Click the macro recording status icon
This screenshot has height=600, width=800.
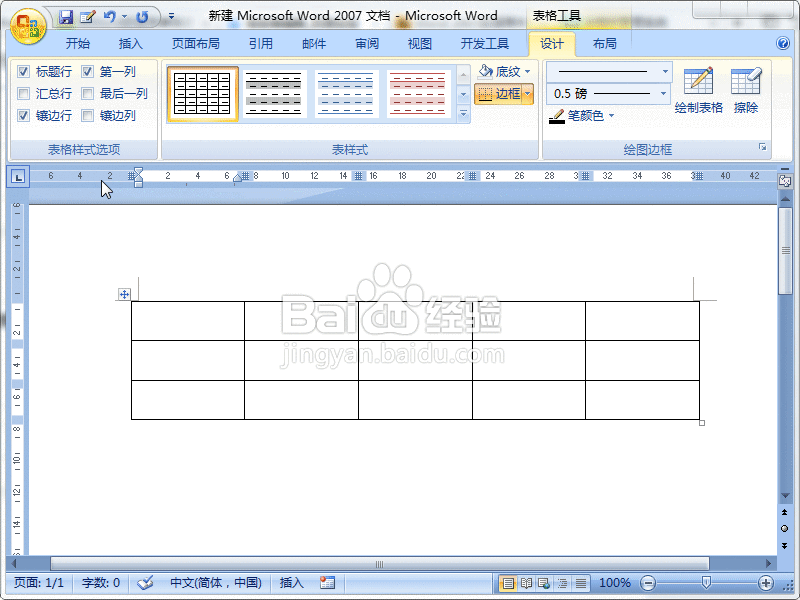pyautogui.click(x=327, y=582)
